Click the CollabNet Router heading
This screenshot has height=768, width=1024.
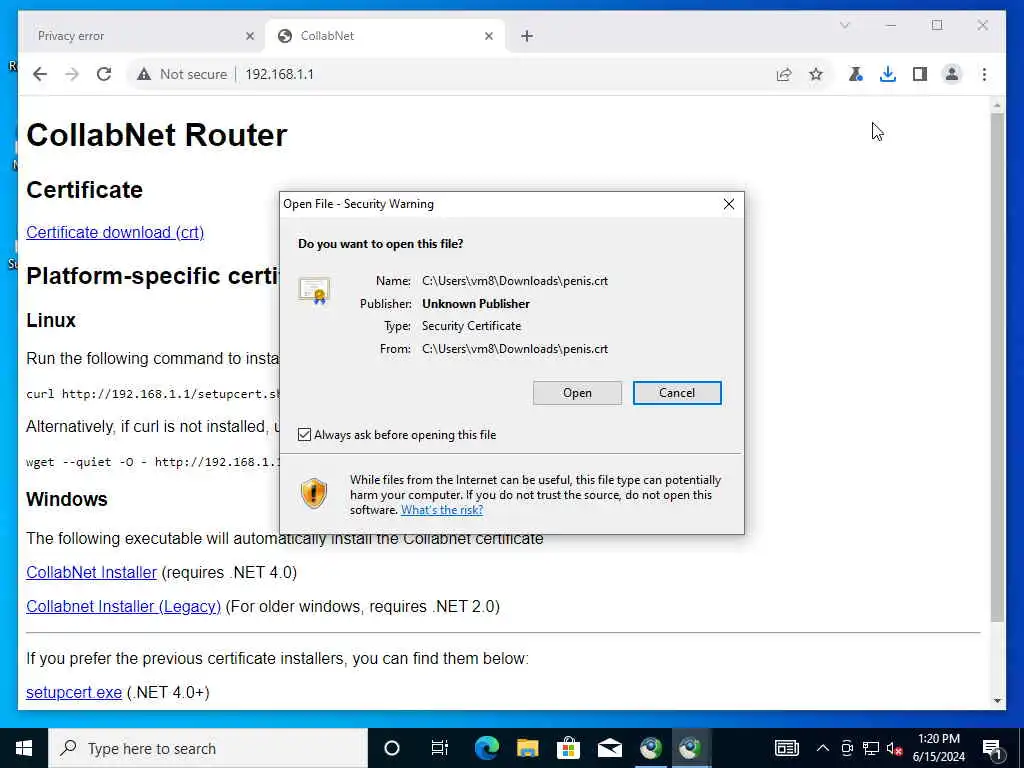[x=157, y=135]
